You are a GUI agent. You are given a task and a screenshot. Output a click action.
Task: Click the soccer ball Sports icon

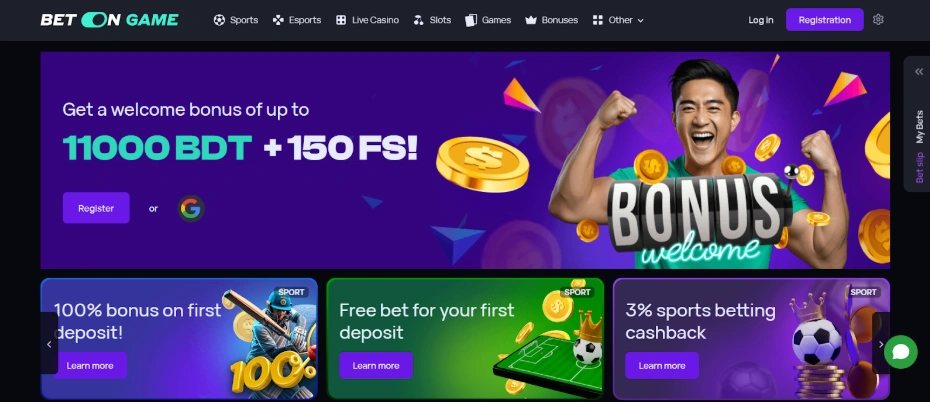click(219, 20)
